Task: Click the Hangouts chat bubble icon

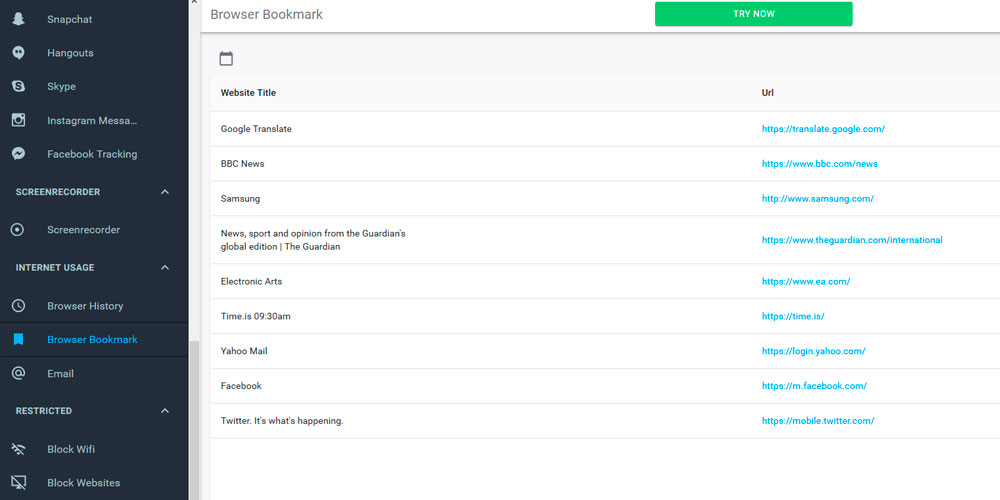Action: (x=18, y=53)
